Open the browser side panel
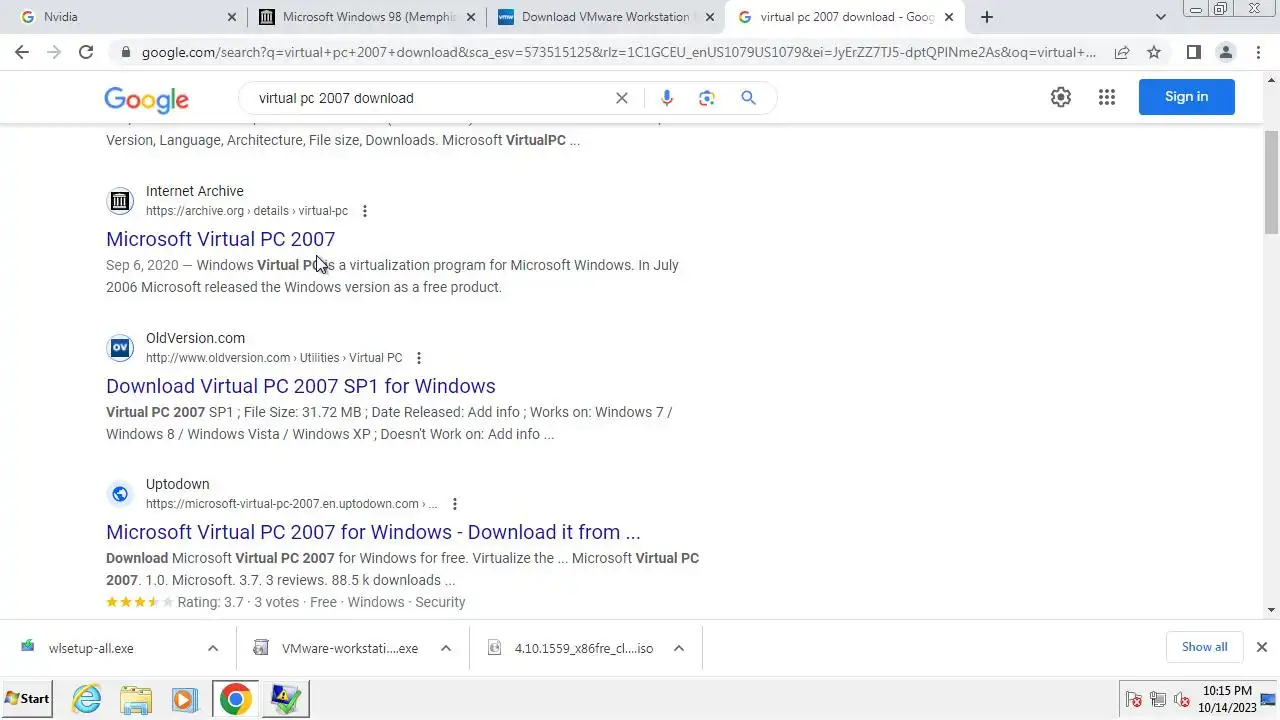The height and width of the screenshot is (720, 1280). coord(1193,52)
